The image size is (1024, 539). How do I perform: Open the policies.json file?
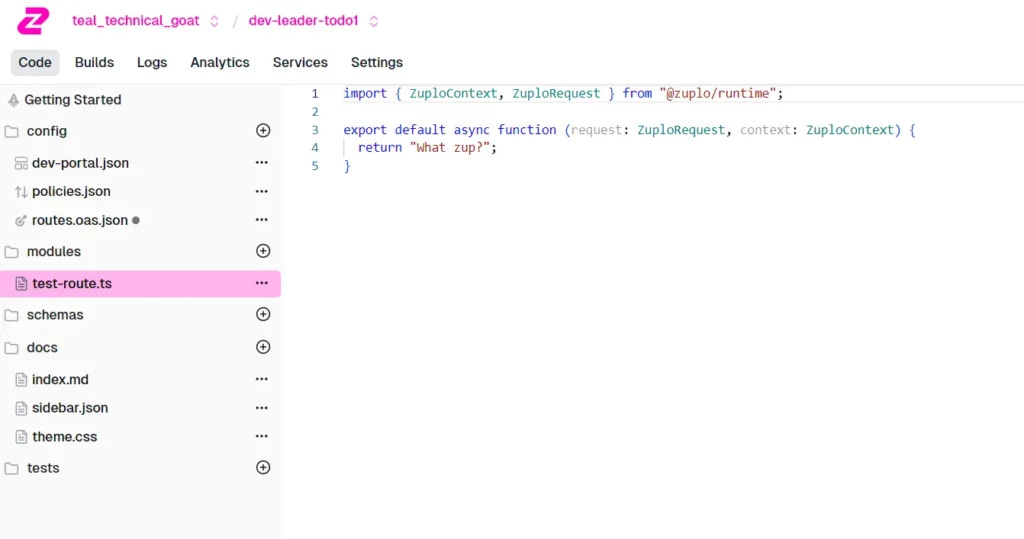click(x=71, y=191)
